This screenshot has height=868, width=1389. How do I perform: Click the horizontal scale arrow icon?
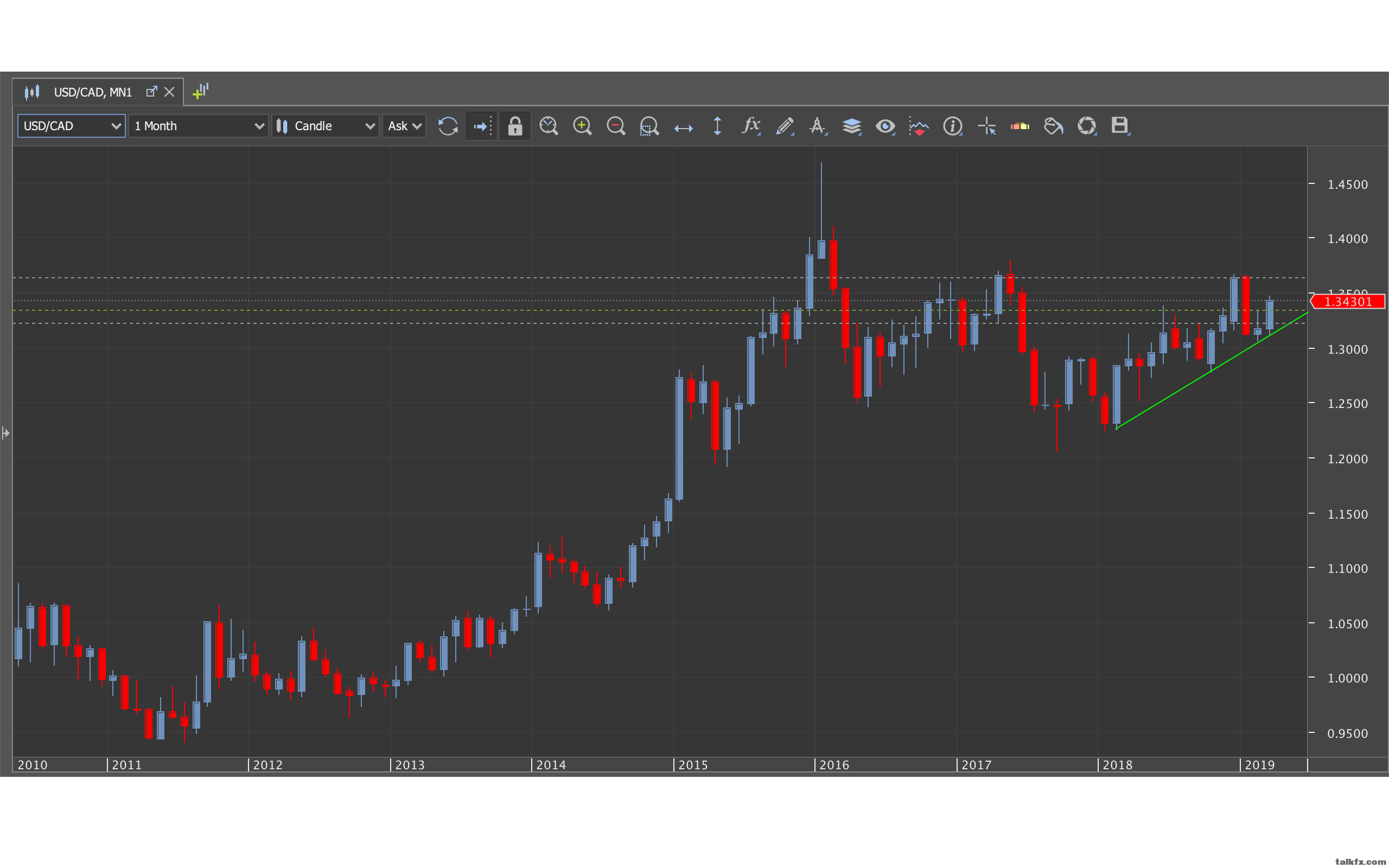[x=683, y=127]
